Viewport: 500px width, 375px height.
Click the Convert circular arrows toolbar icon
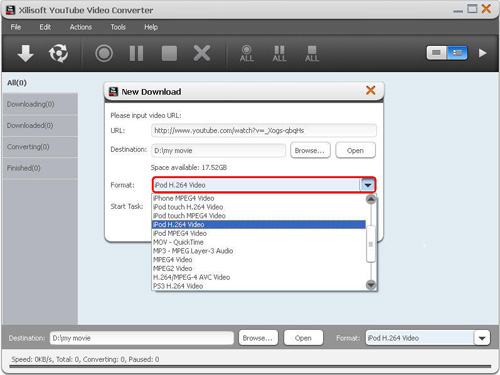pyautogui.click(x=58, y=53)
